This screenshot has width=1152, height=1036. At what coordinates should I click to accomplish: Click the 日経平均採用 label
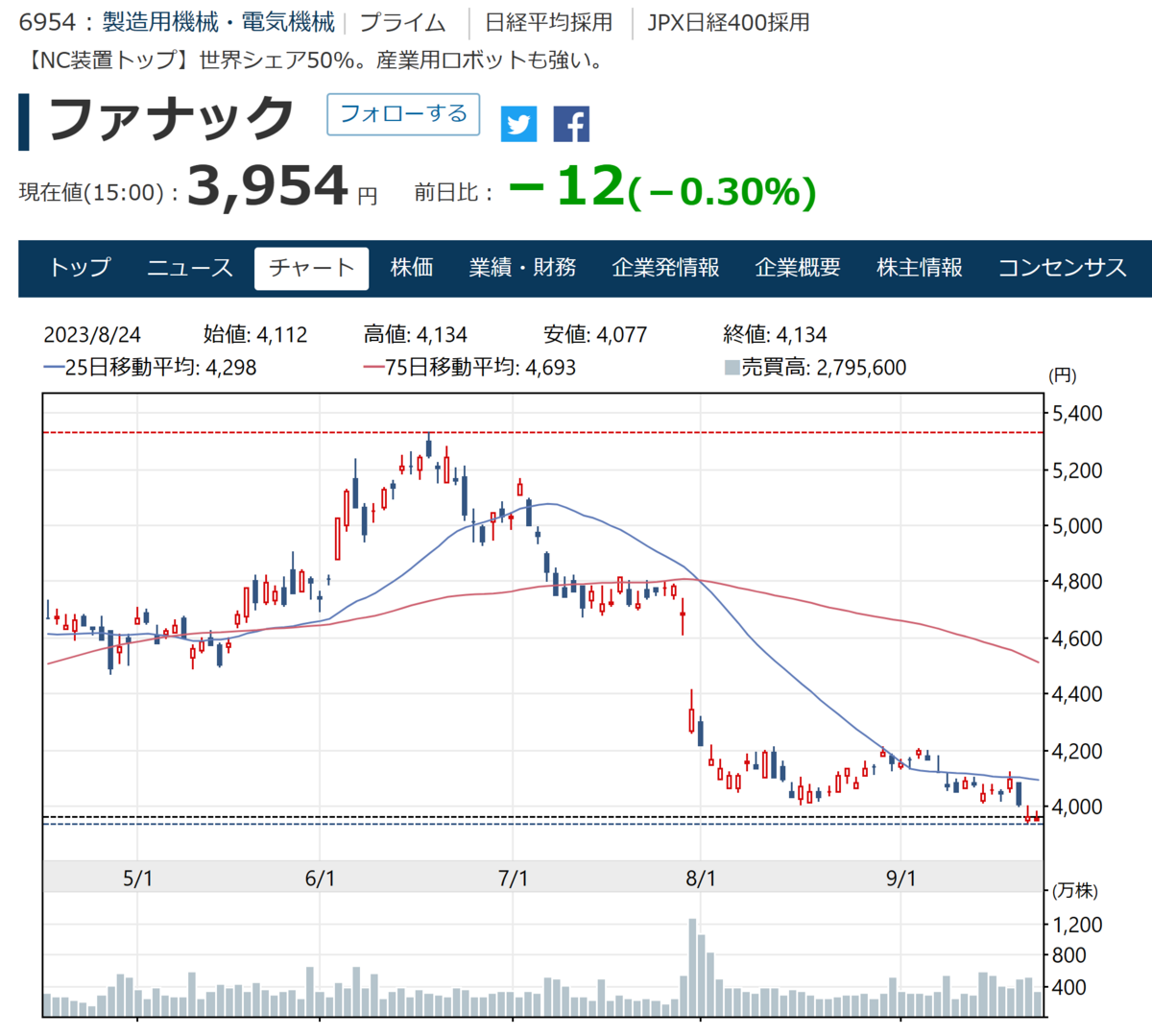[x=548, y=22]
